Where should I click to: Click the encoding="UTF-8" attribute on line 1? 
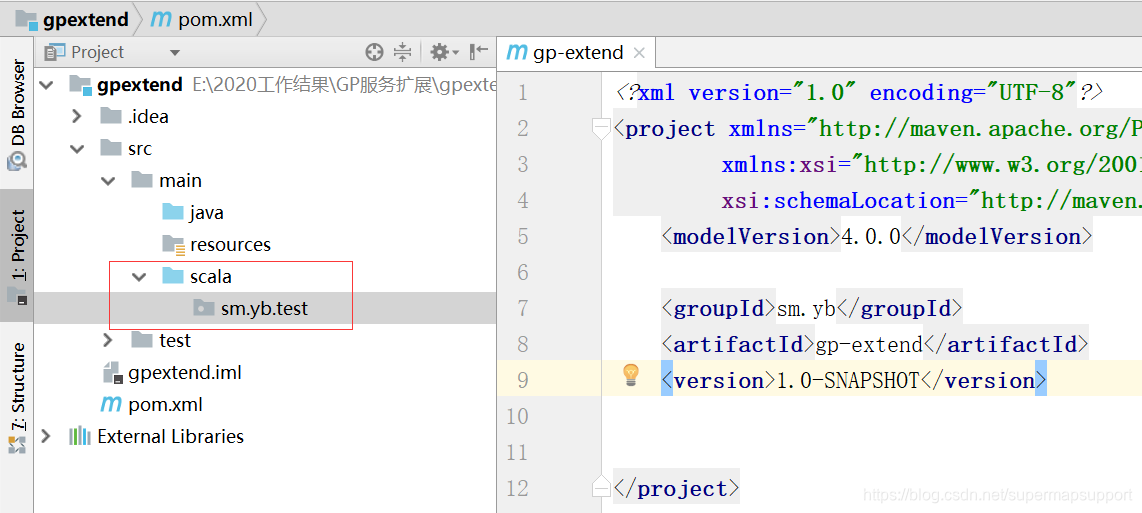click(972, 93)
